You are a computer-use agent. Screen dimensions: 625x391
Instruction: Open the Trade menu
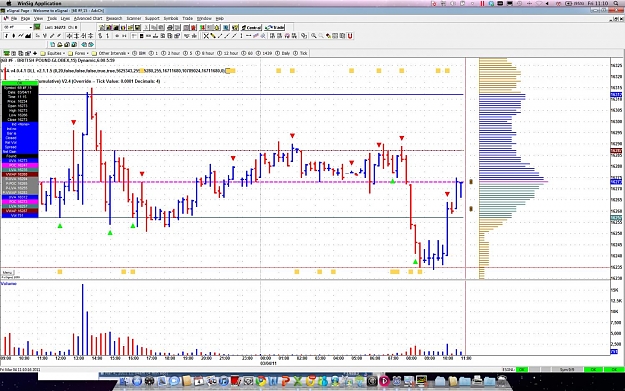(187, 18)
